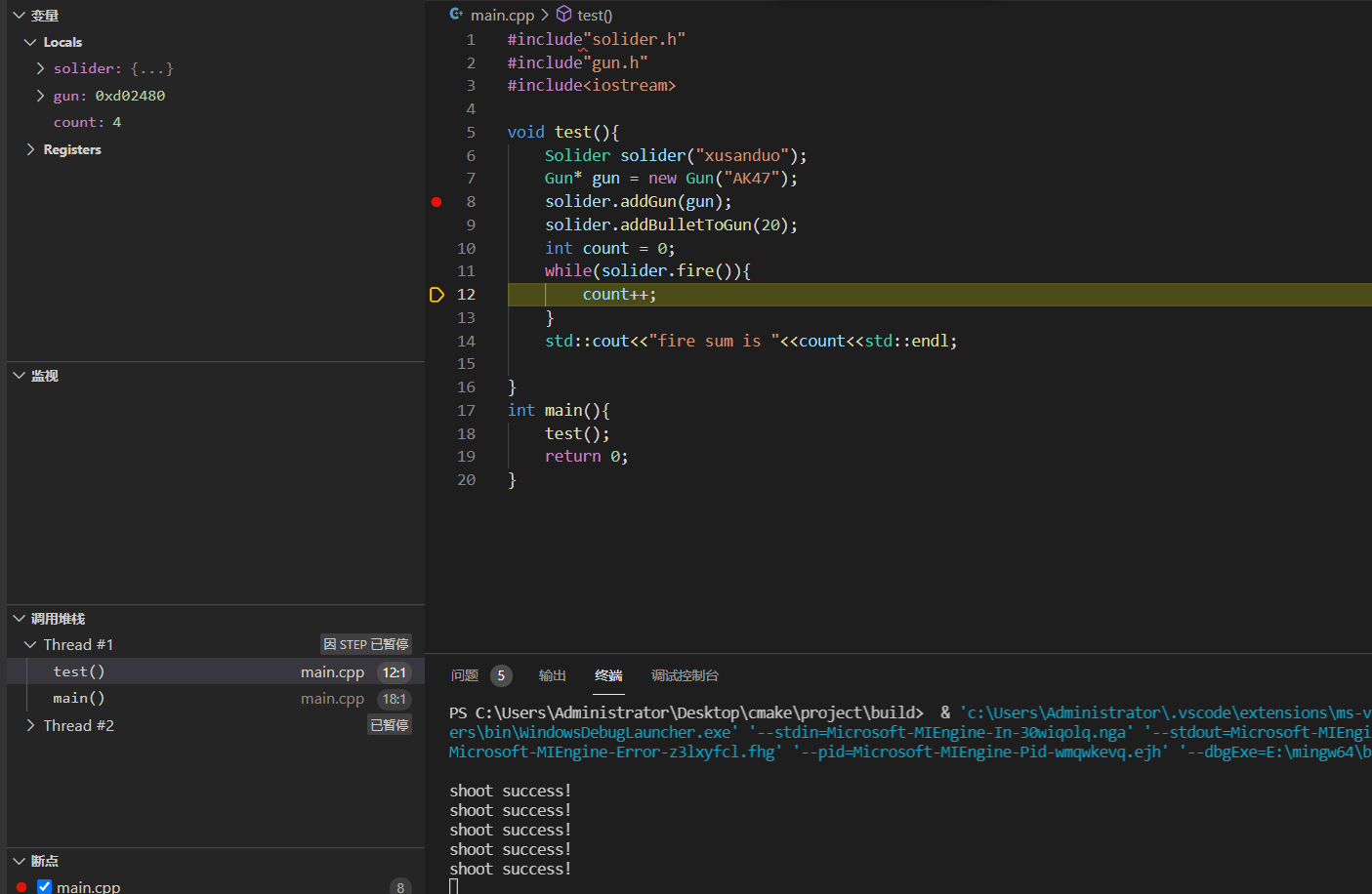Click the C++ file icon in breadcrumb
This screenshot has width=1372, height=894.
456,15
